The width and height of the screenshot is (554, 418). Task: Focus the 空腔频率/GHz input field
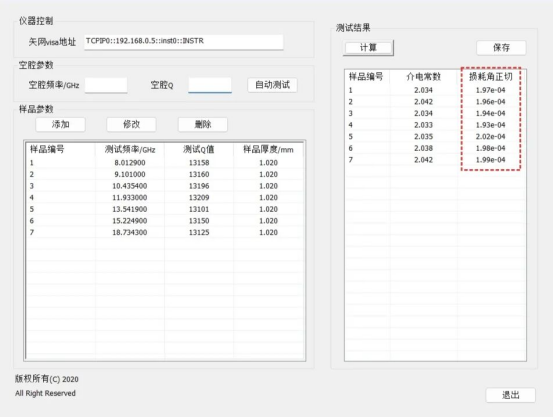[106, 85]
